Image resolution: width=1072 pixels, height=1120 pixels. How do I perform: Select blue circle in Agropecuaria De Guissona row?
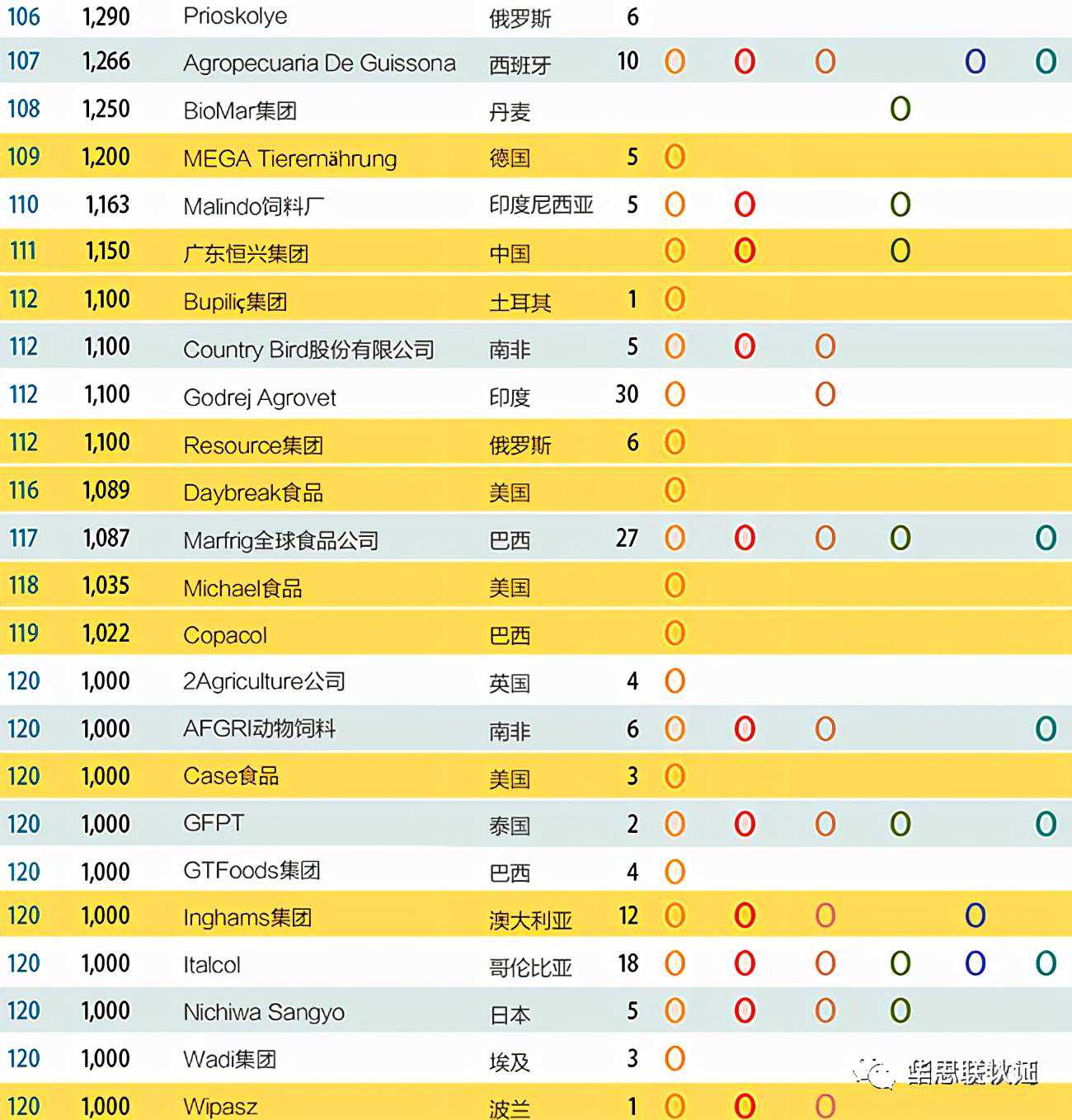975,62
